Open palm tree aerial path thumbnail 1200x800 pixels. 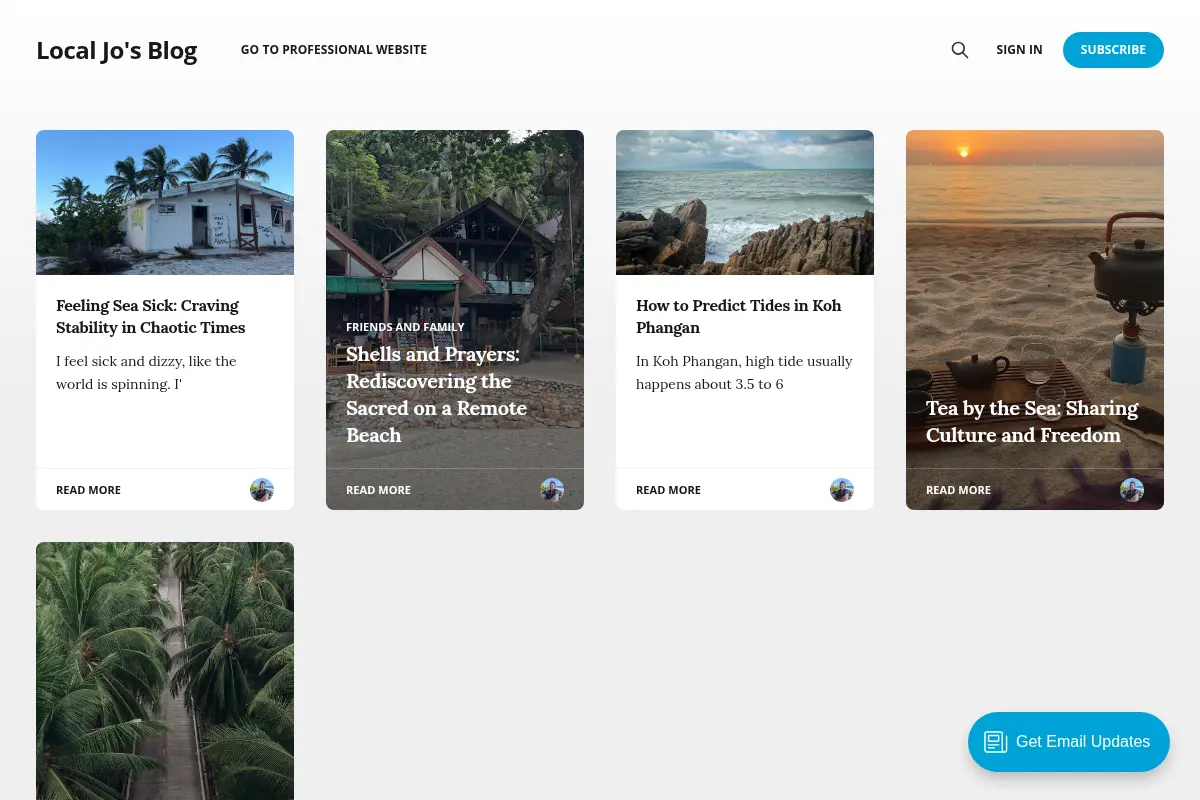165,671
